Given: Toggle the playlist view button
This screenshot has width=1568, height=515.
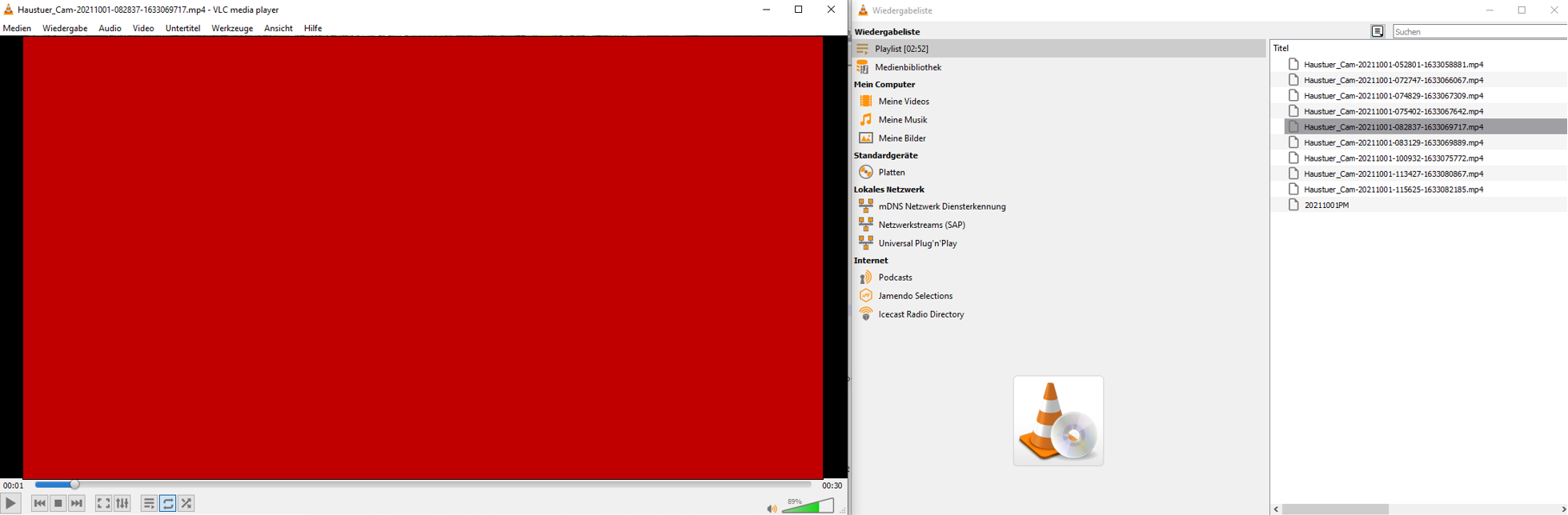Looking at the screenshot, I should pyautogui.click(x=149, y=503).
